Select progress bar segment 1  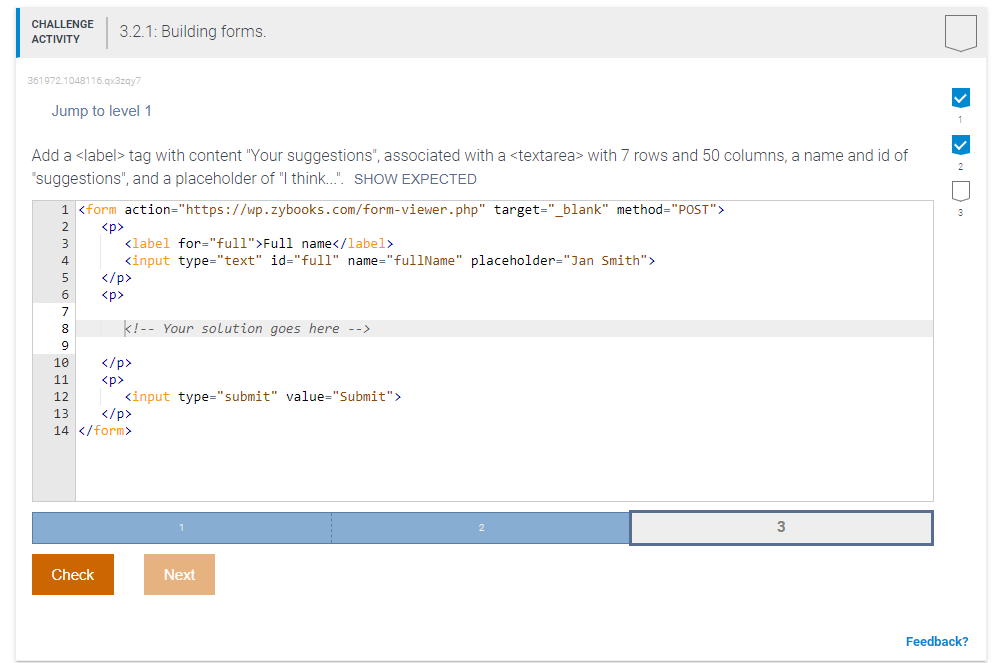click(x=180, y=527)
